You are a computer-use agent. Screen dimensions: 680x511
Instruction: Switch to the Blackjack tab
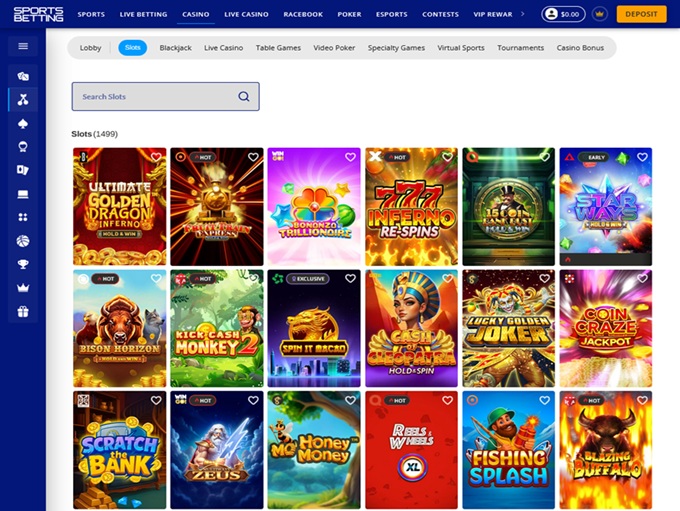pos(175,48)
